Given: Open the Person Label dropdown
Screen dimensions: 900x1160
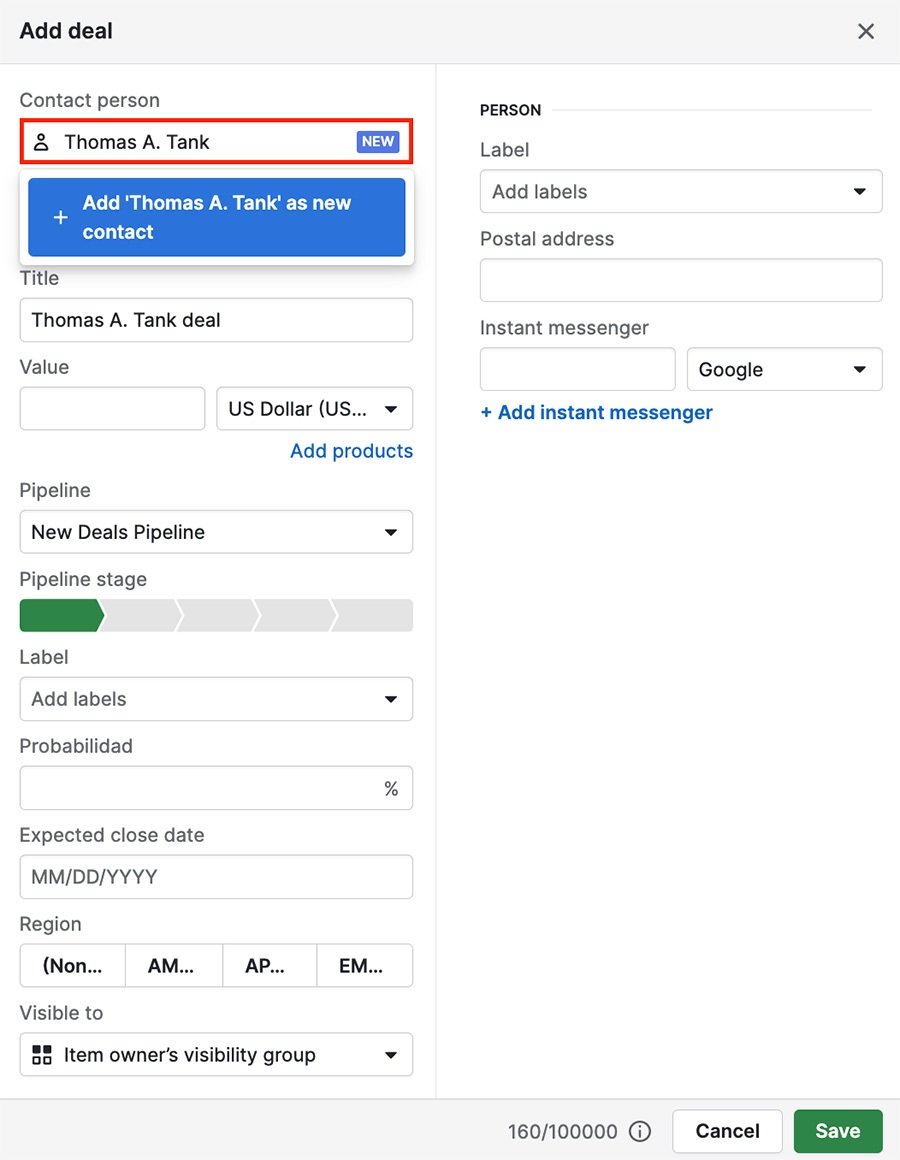Looking at the screenshot, I should (680, 191).
